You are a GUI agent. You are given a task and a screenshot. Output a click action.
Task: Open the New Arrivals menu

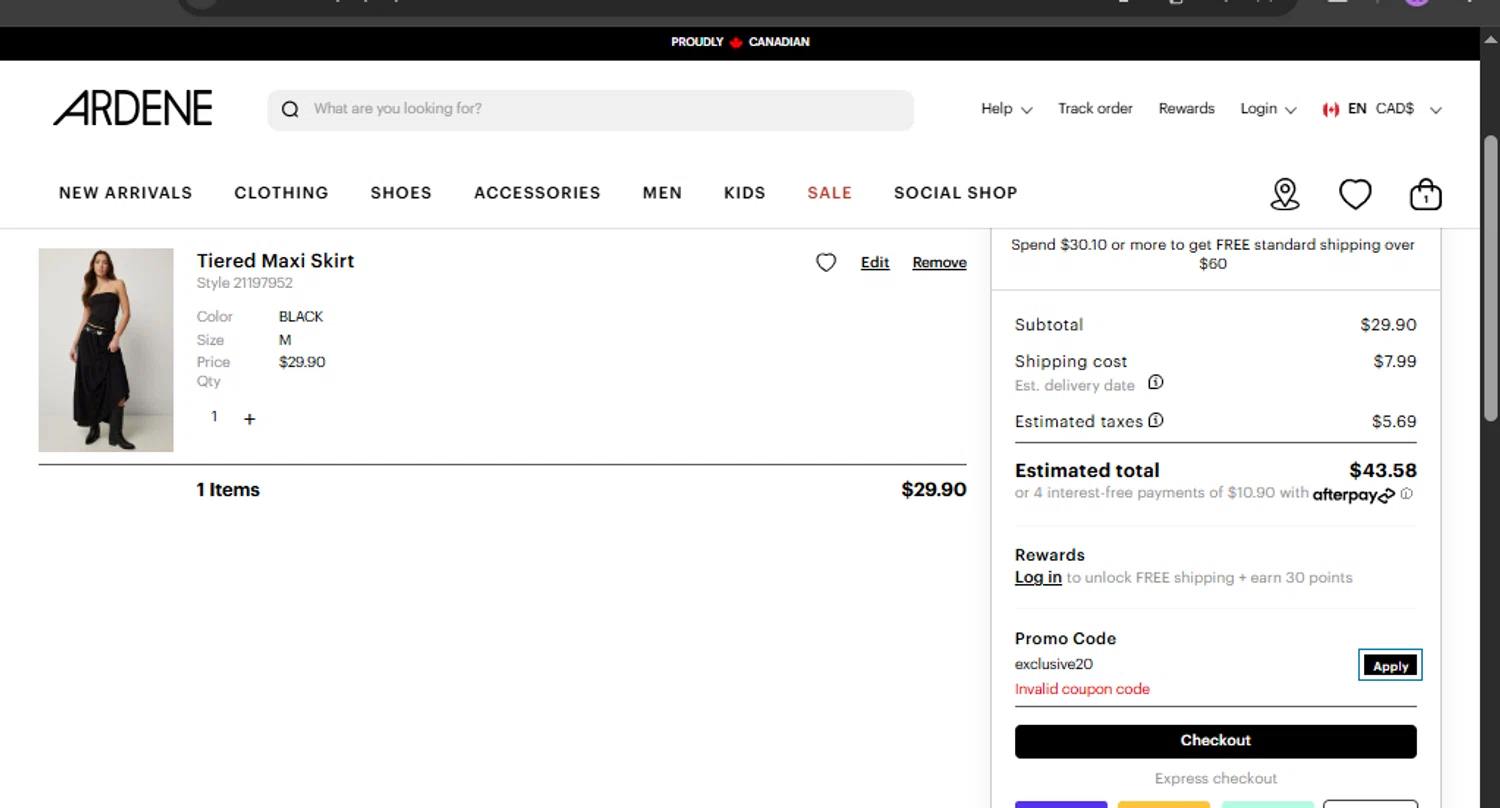[125, 193]
